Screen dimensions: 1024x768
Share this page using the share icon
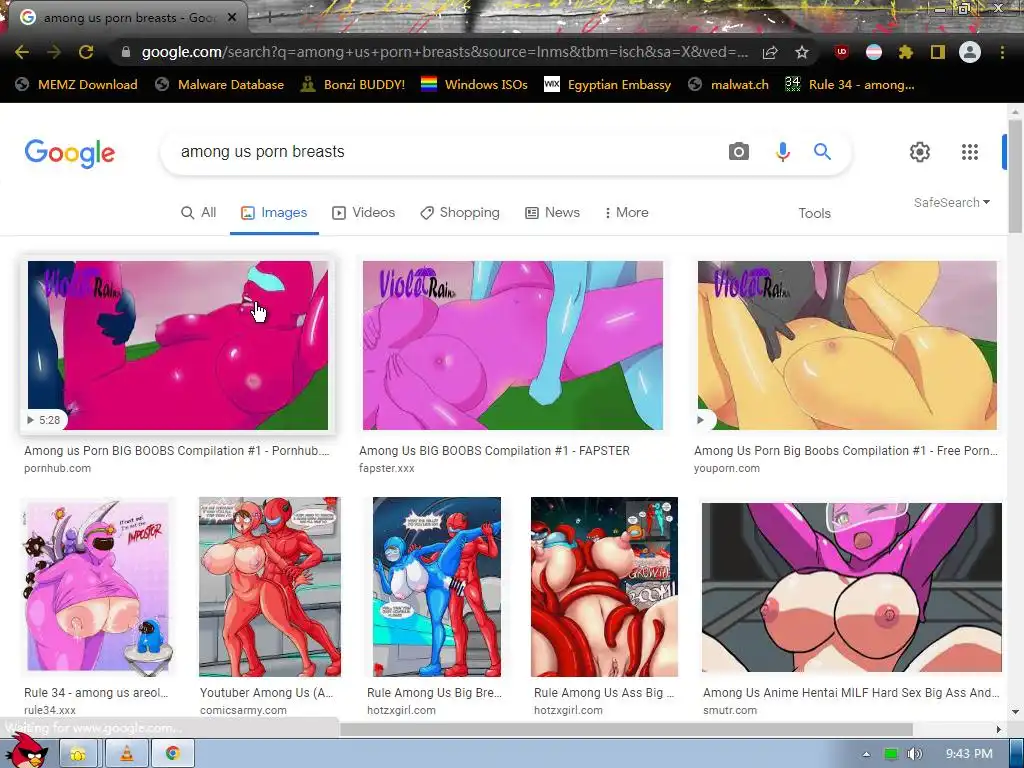coord(770,52)
